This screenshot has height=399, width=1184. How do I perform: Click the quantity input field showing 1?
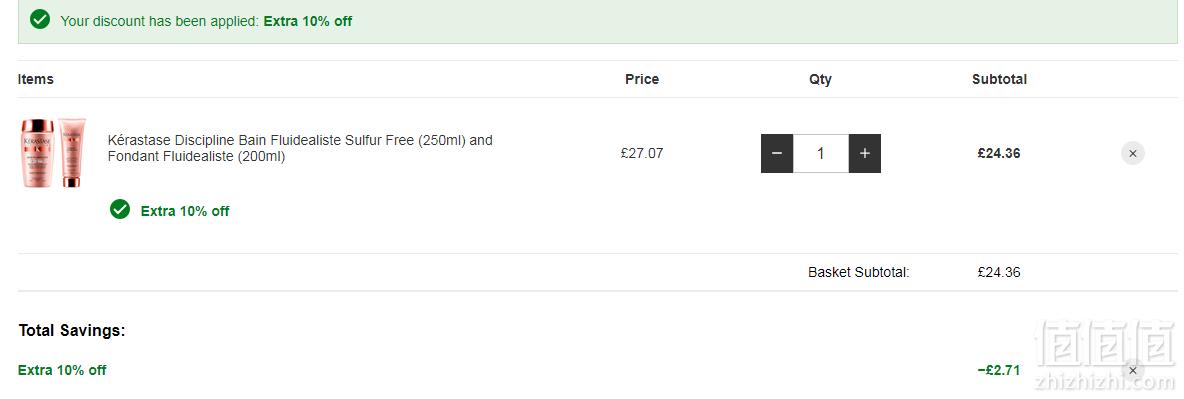coord(821,153)
